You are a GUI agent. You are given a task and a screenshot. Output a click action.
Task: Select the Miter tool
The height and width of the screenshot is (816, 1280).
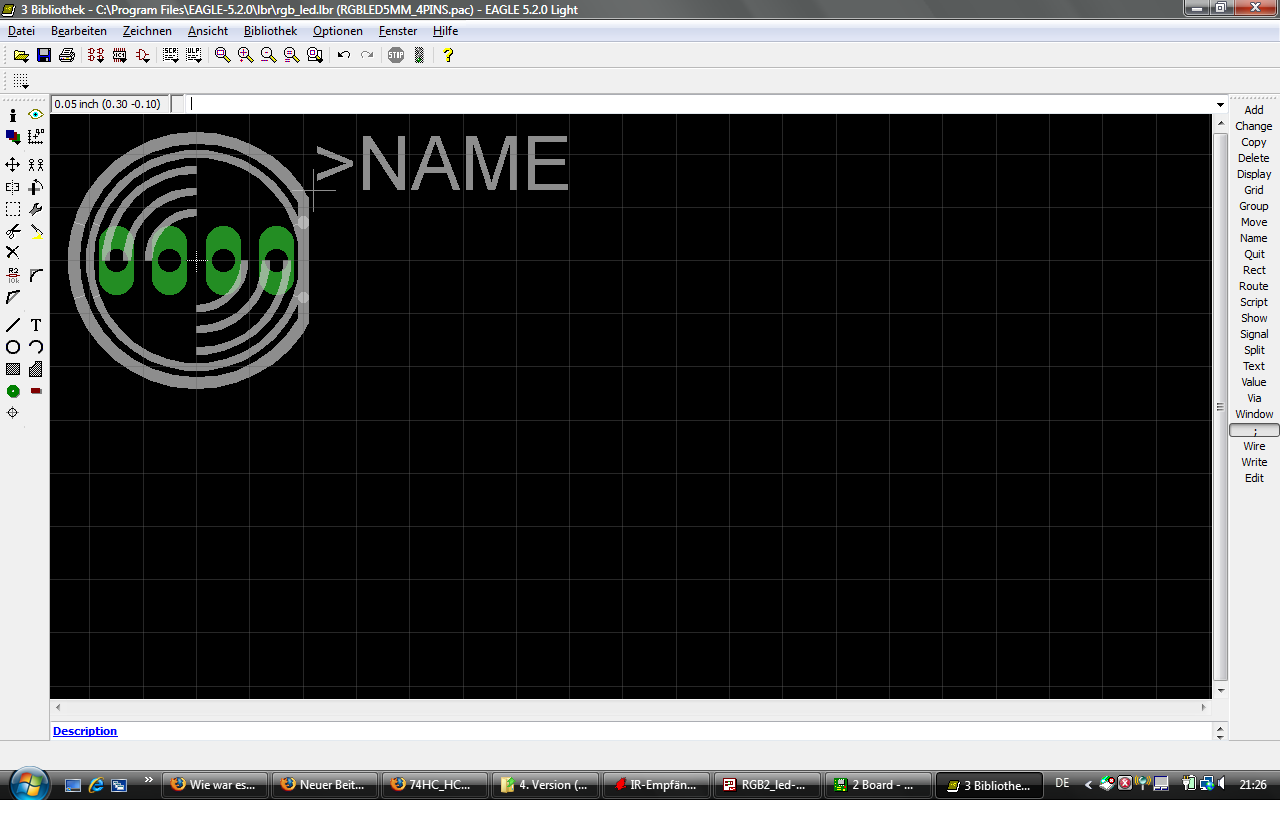pyautogui.click(x=36, y=275)
